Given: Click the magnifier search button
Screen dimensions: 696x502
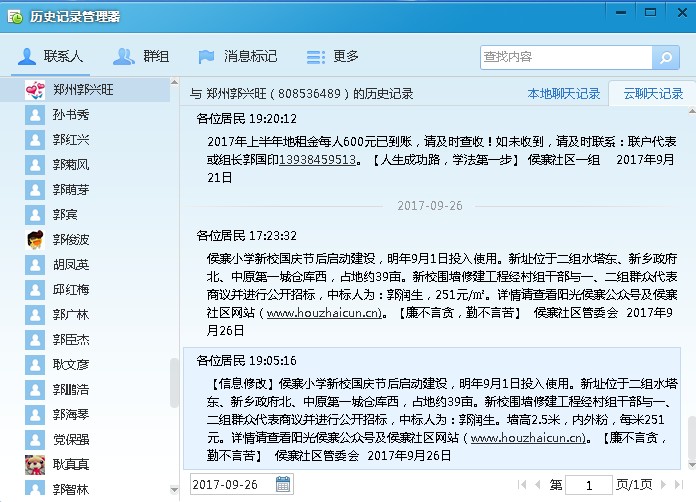Looking at the screenshot, I should (x=666, y=57).
